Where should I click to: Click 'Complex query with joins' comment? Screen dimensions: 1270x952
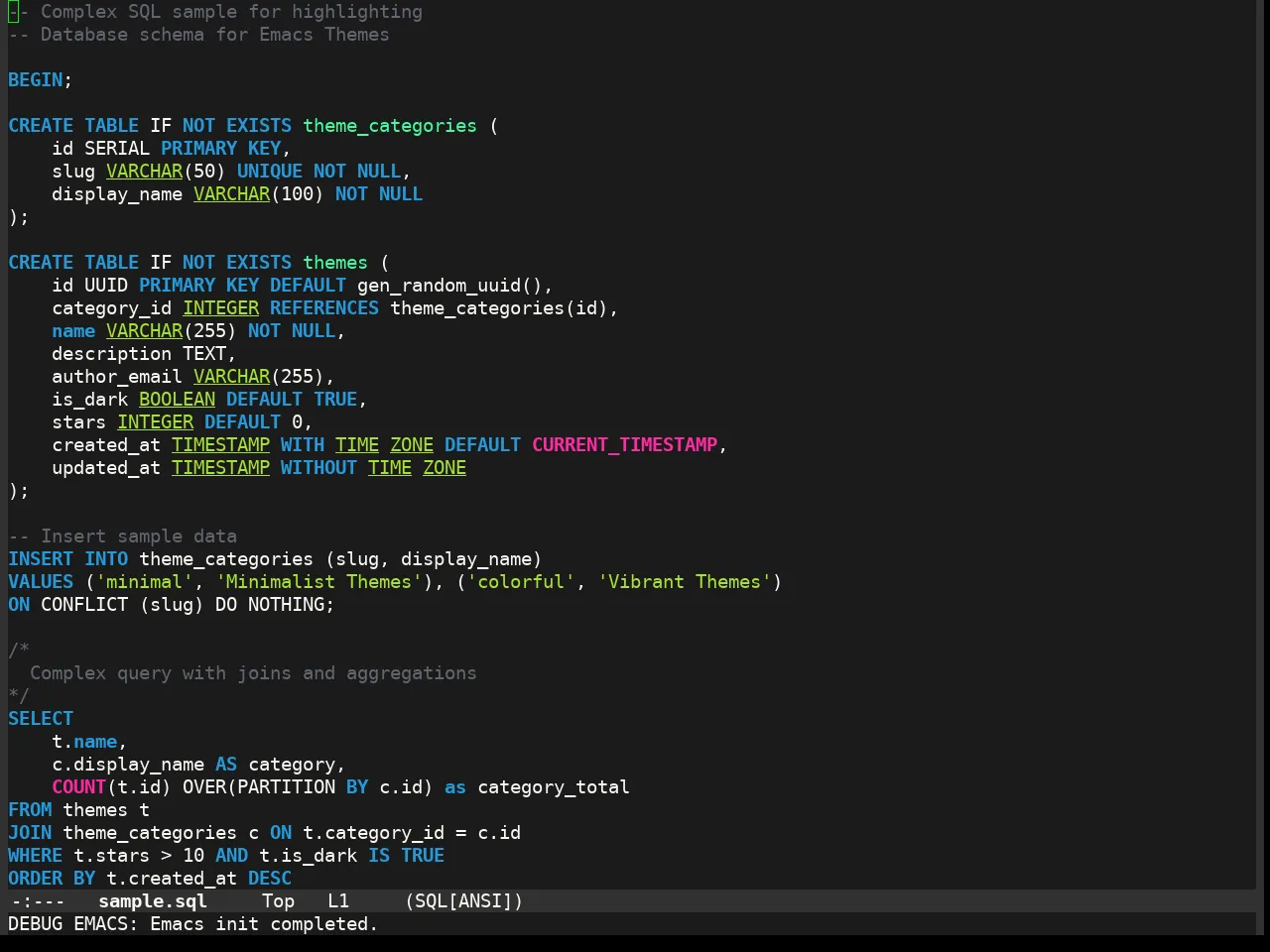[253, 673]
